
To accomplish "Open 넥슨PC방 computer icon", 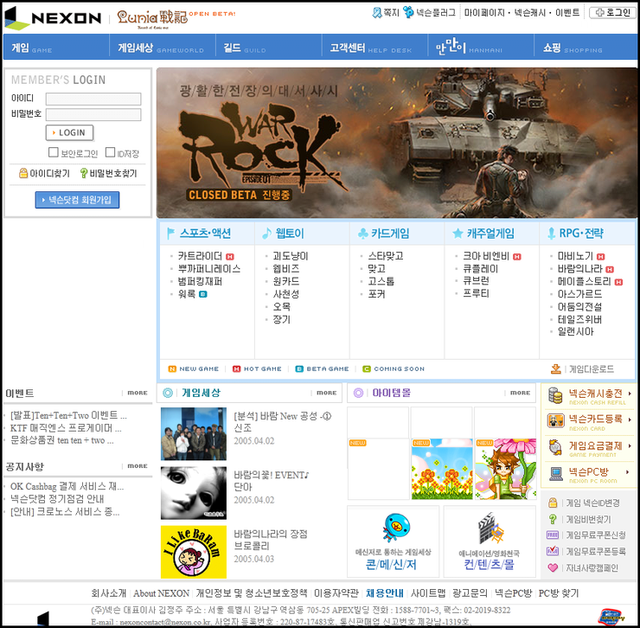I will (x=555, y=471).
